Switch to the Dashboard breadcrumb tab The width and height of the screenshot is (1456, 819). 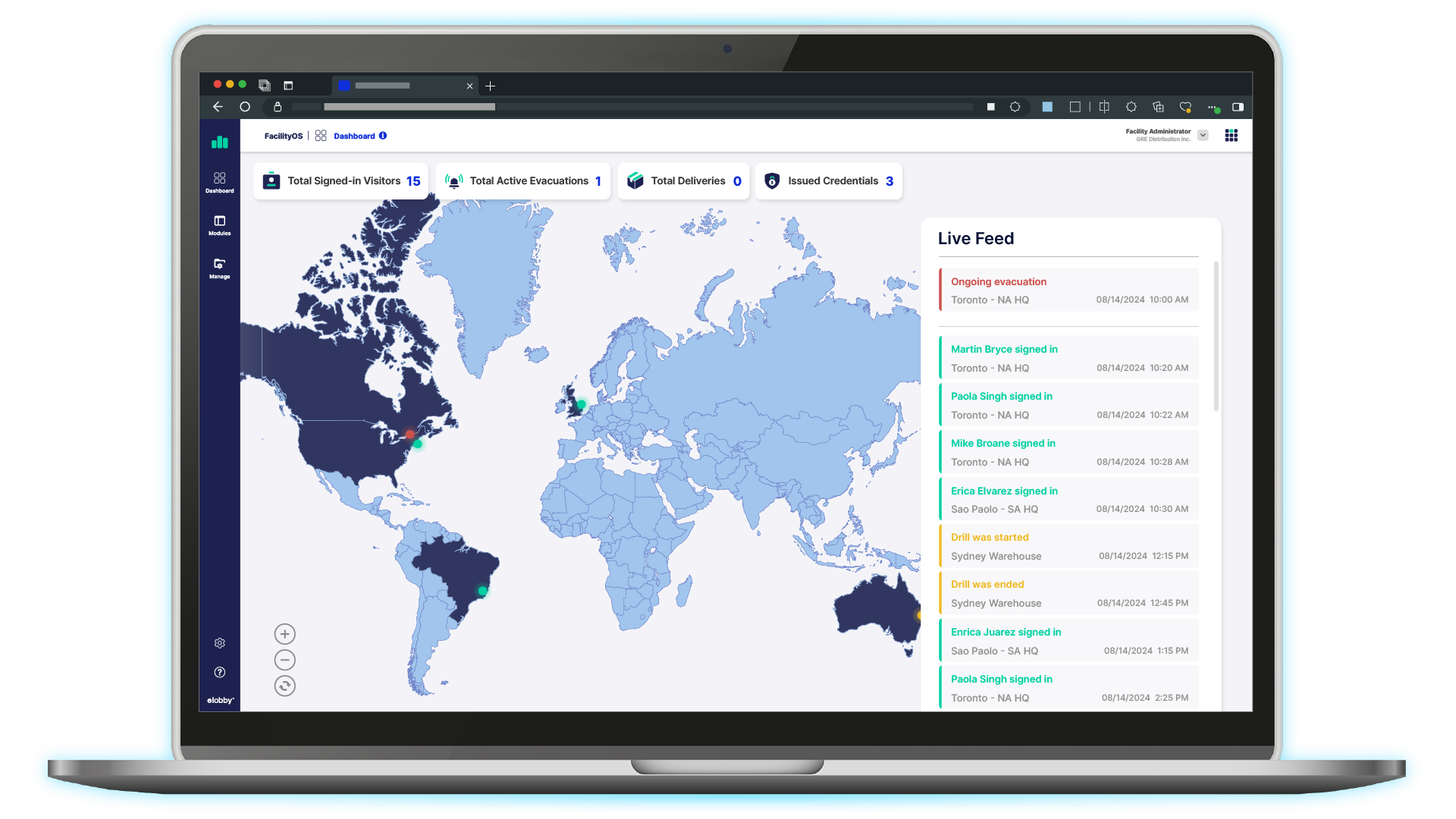355,136
